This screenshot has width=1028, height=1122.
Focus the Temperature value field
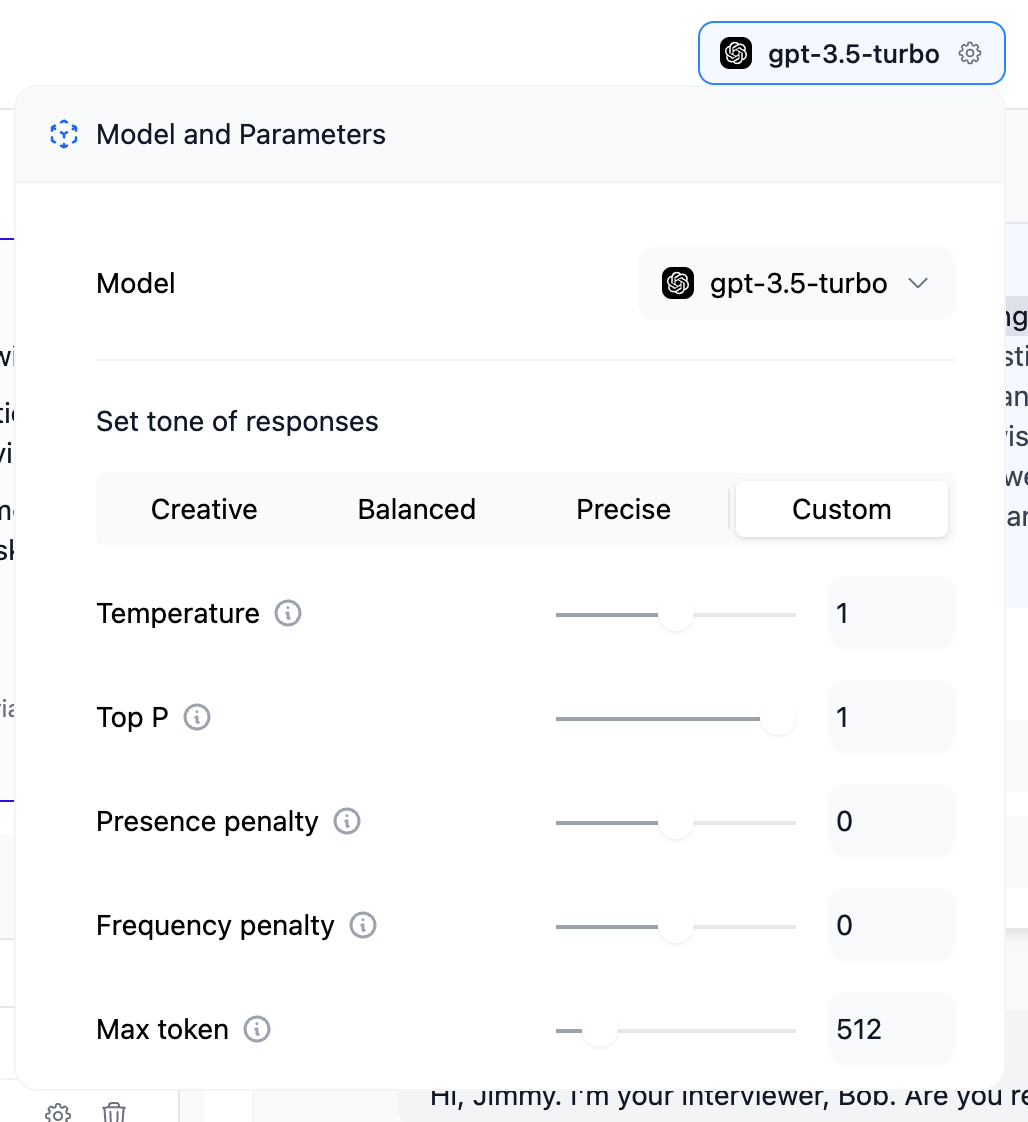(891, 613)
